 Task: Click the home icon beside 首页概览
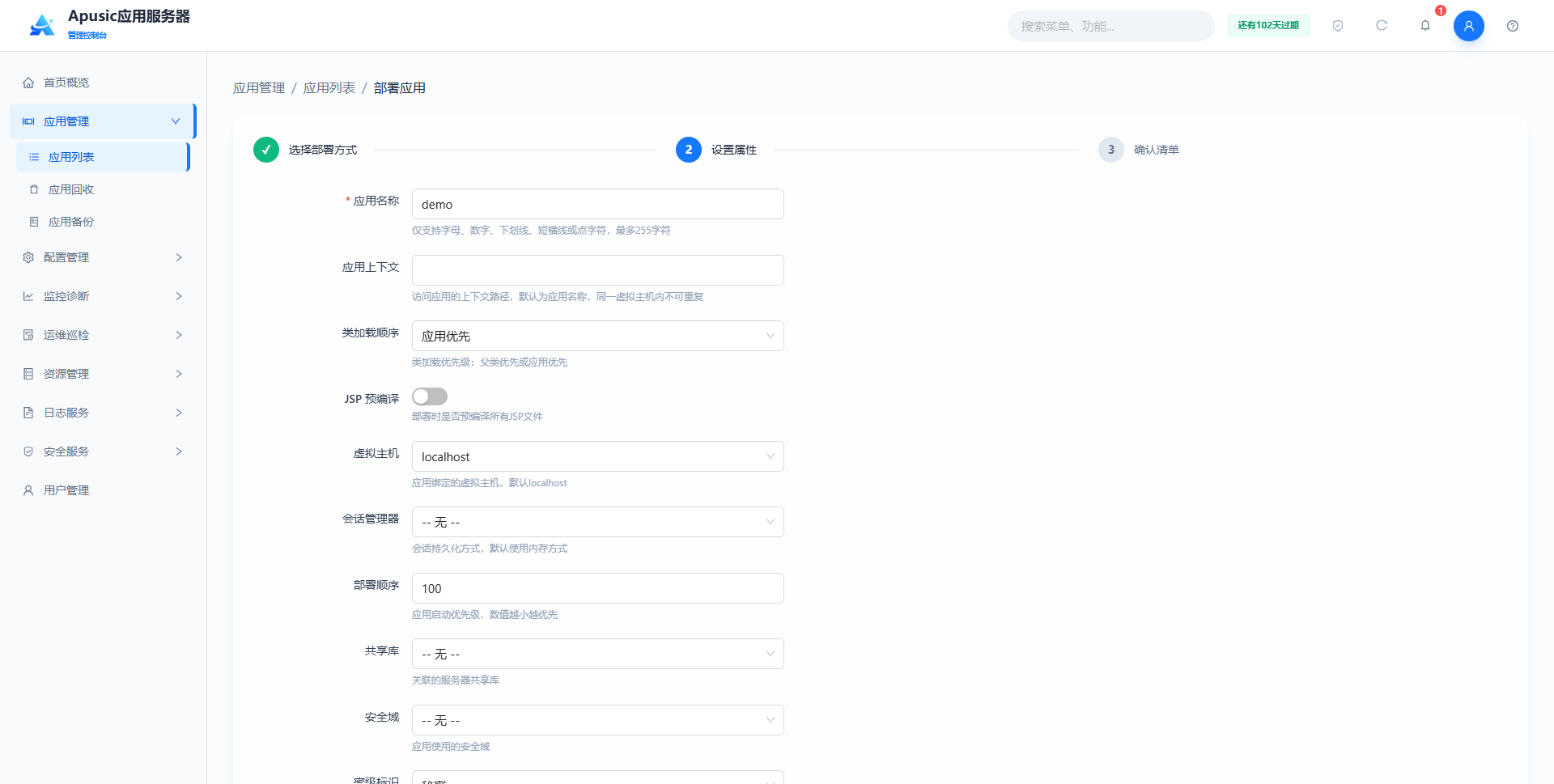[x=28, y=83]
